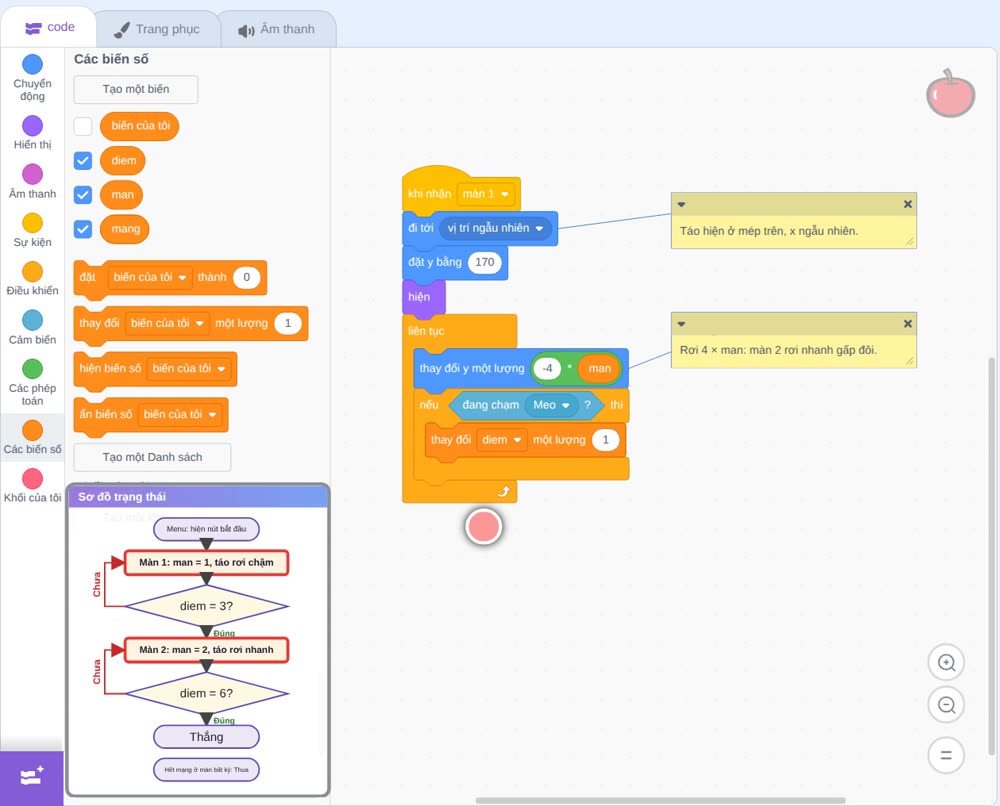Select the Hiển thị category circle

(33, 126)
